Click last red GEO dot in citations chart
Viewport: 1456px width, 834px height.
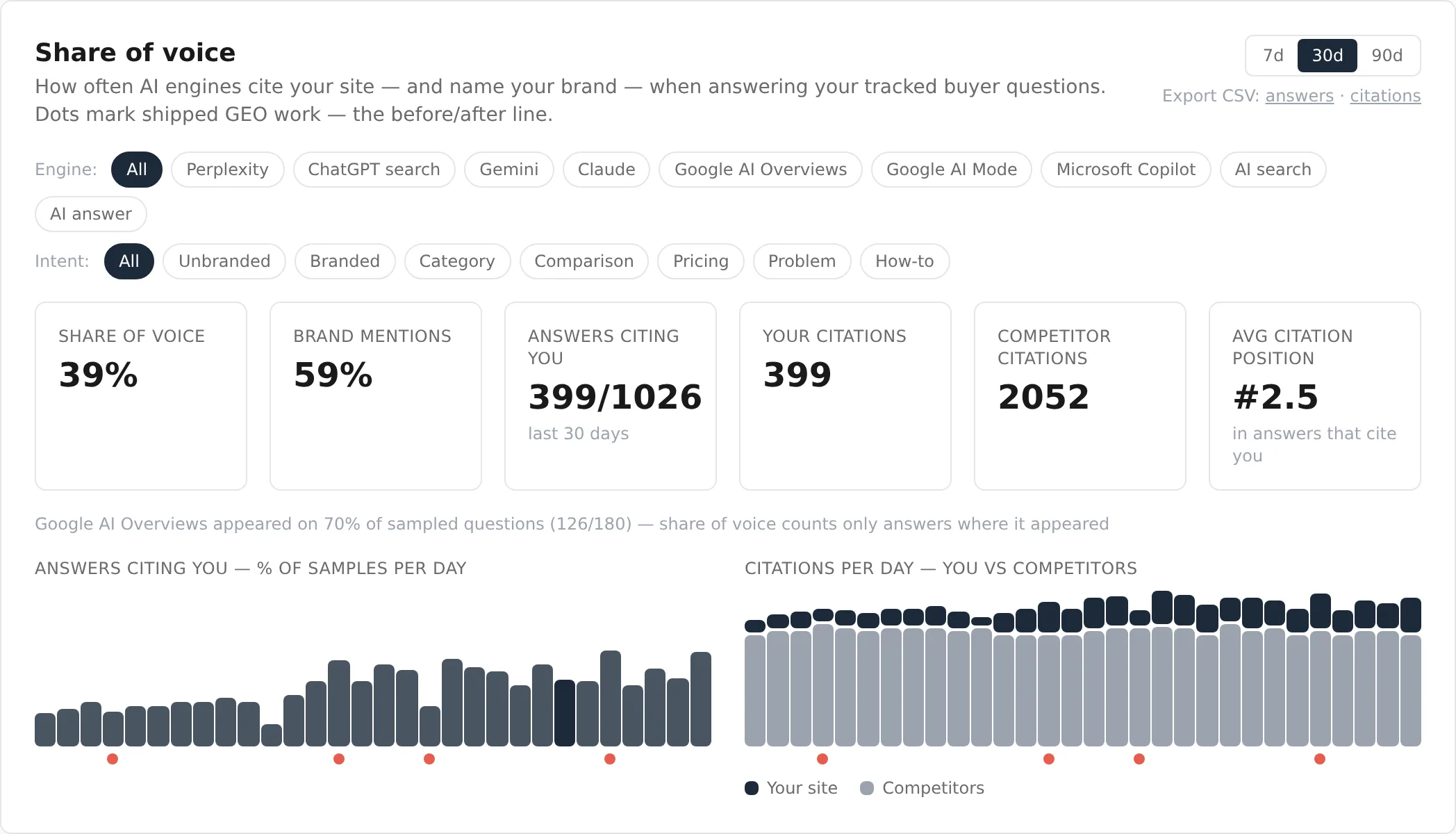coord(1320,759)
